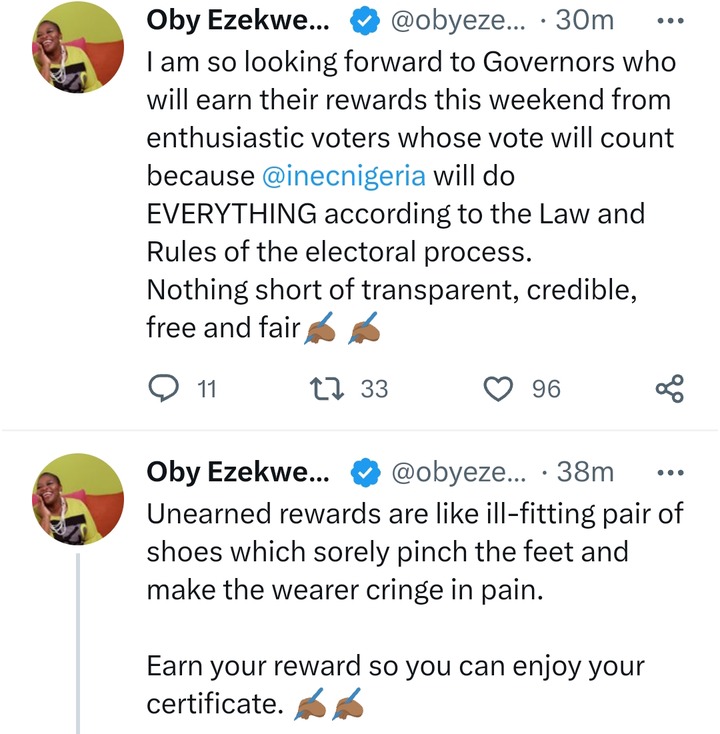This screenshot has width=720, height=734.
Task: Click the reply speech bubble icon
Action: (x=164, y=388)
